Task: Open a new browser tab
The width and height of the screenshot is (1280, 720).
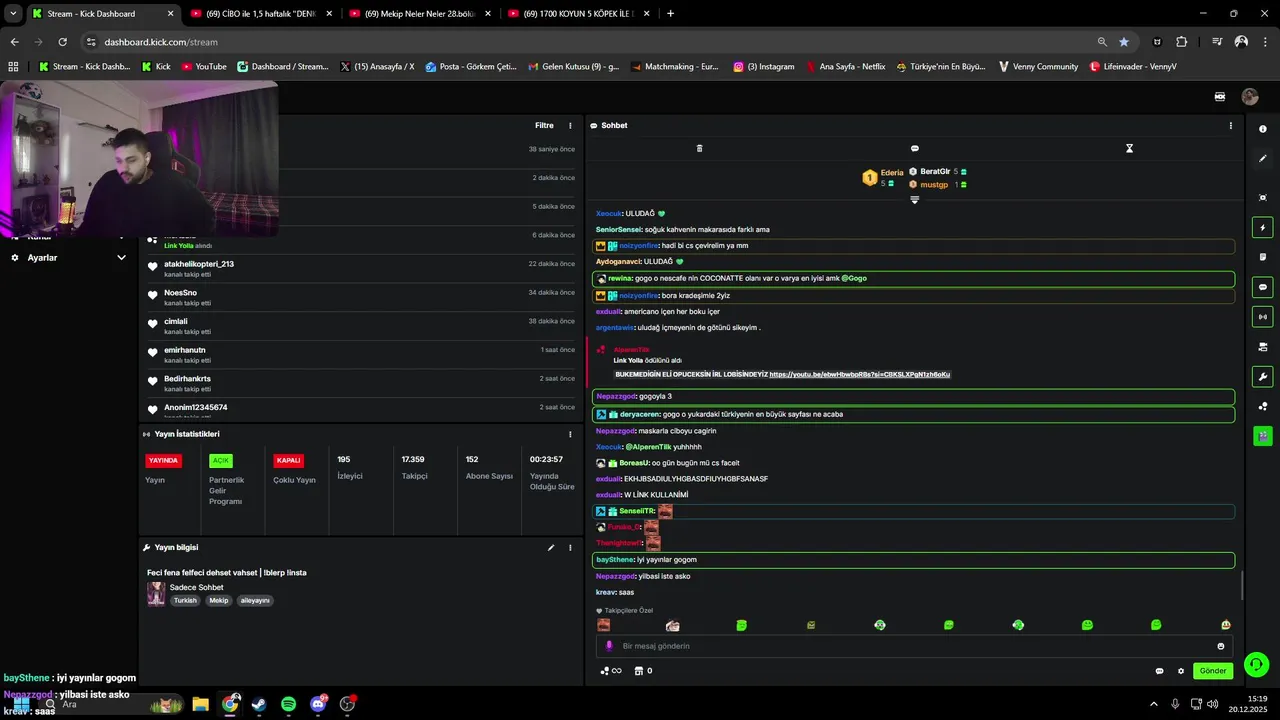Action: (x=670, y=14)
